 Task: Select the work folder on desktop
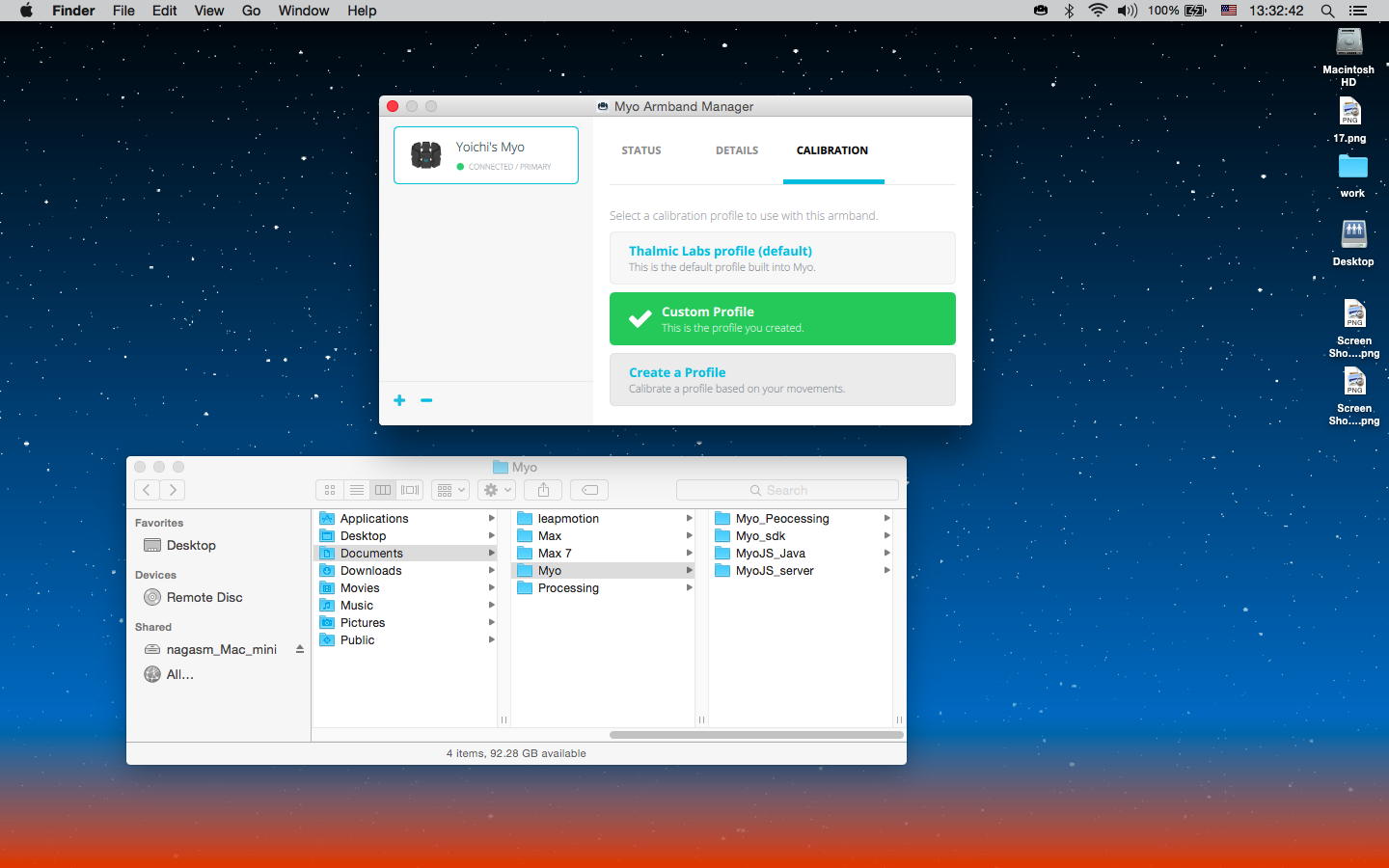[x=1352, y=176]
